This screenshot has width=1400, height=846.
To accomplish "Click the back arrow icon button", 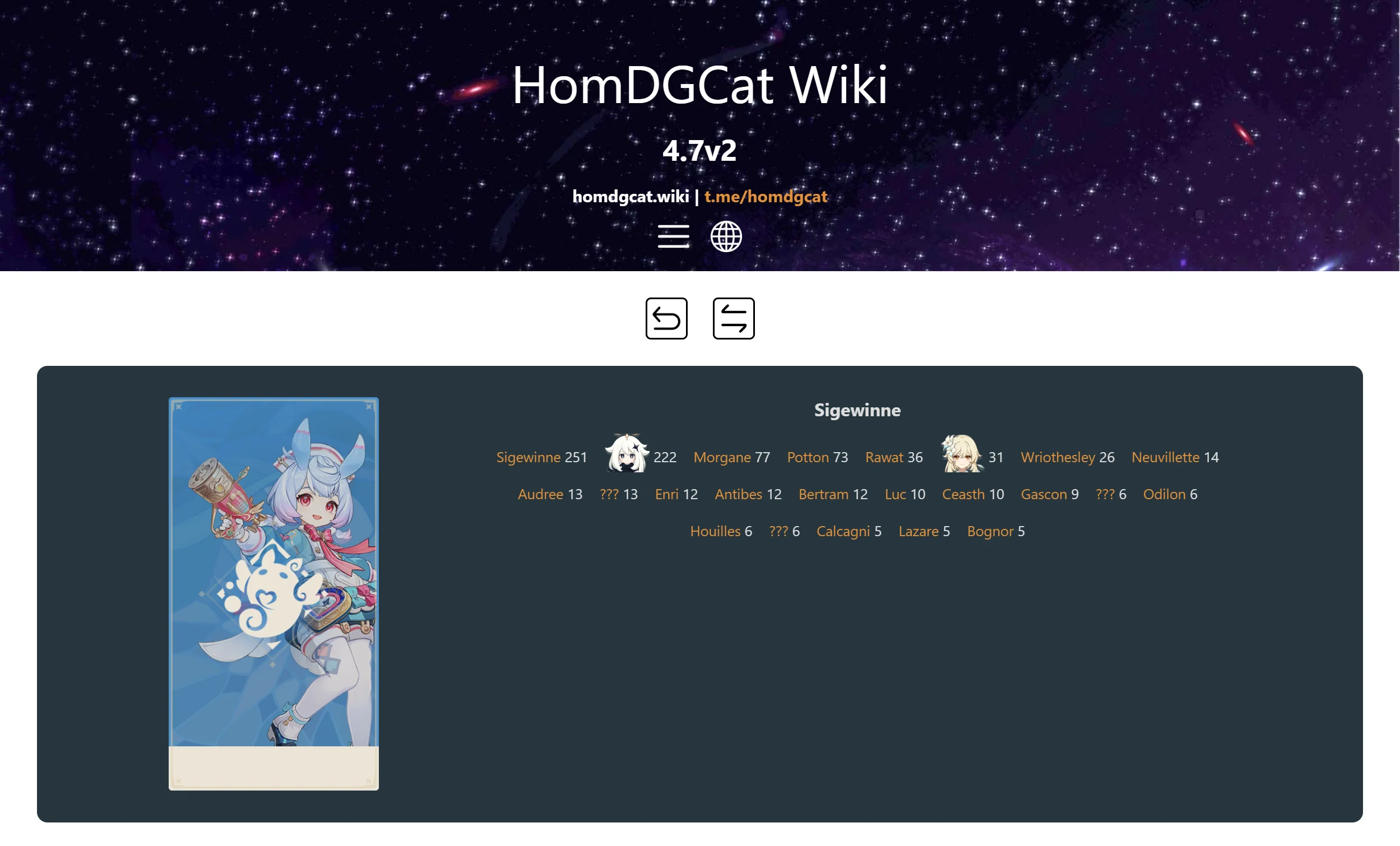I will coord(666,318).
